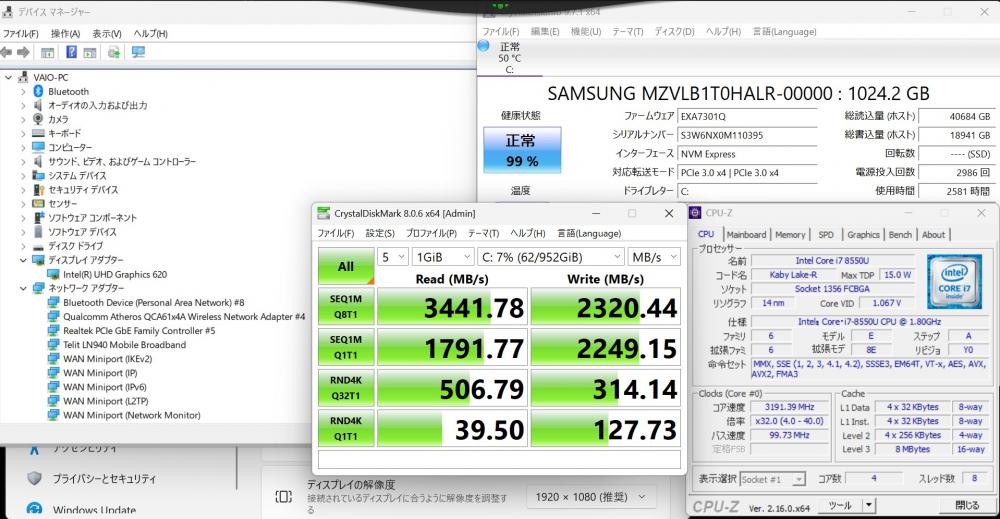Open 表示(V) menu in Device Manager

coord(107,33)
